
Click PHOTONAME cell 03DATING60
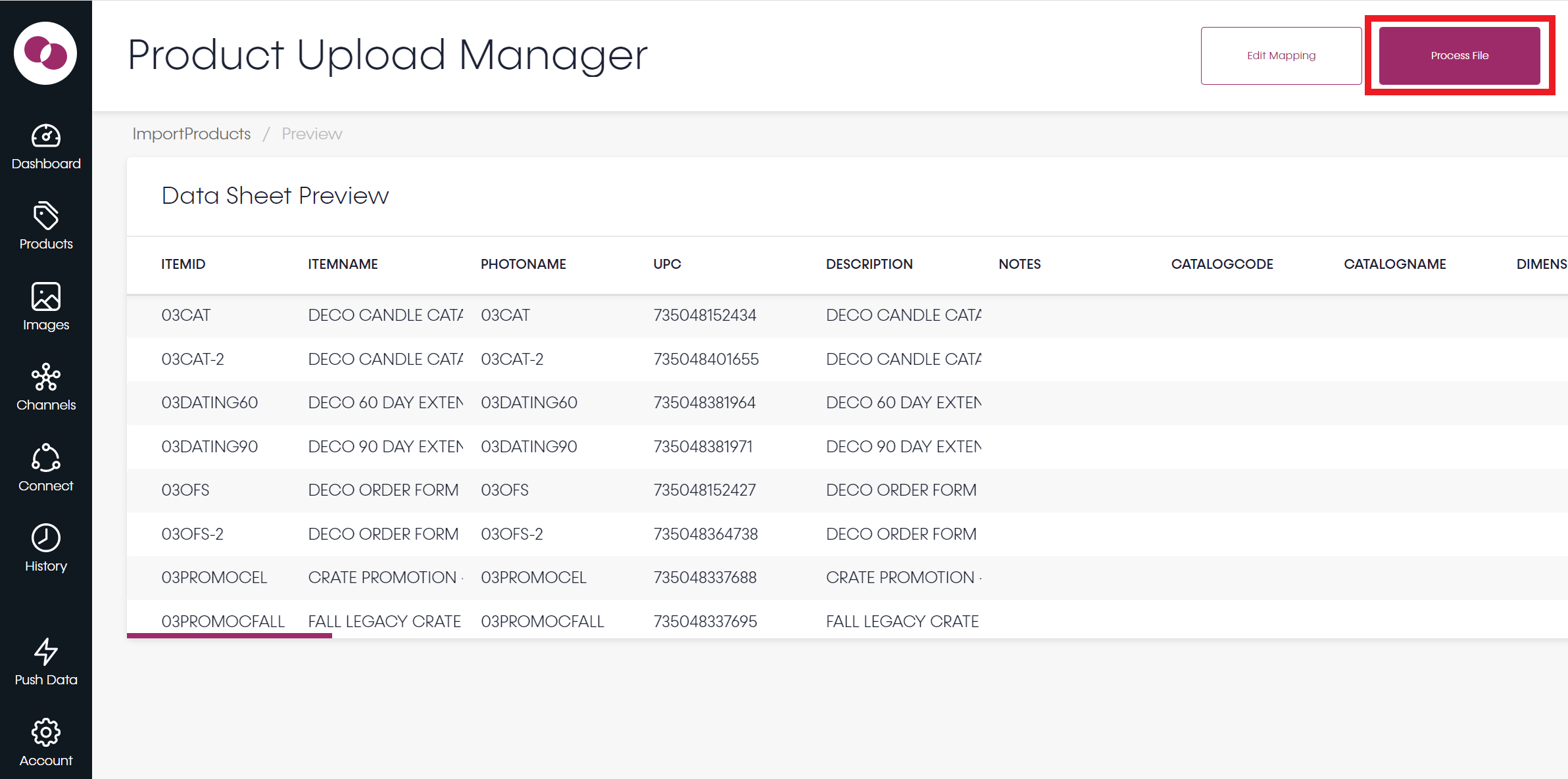(529, 403)
